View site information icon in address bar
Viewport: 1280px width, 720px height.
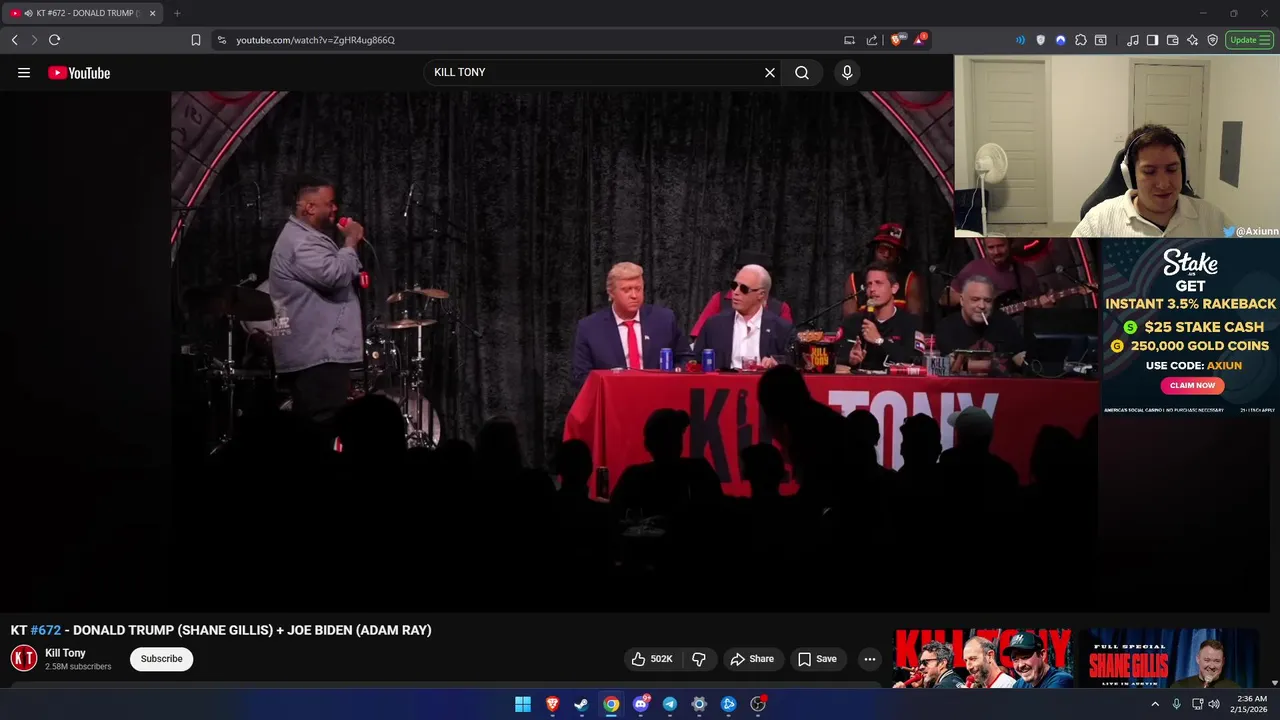point(222,40)
